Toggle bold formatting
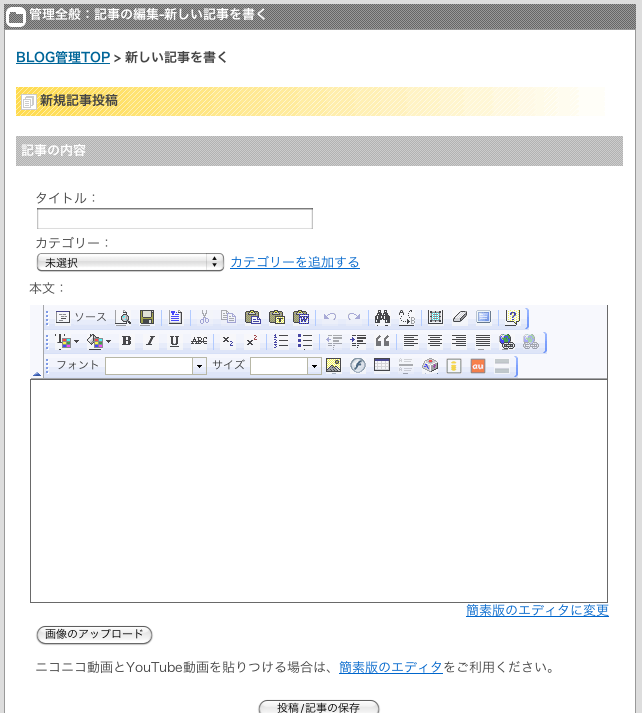The width and height of the screenshot is (642, 713). (x=126, y=341)
